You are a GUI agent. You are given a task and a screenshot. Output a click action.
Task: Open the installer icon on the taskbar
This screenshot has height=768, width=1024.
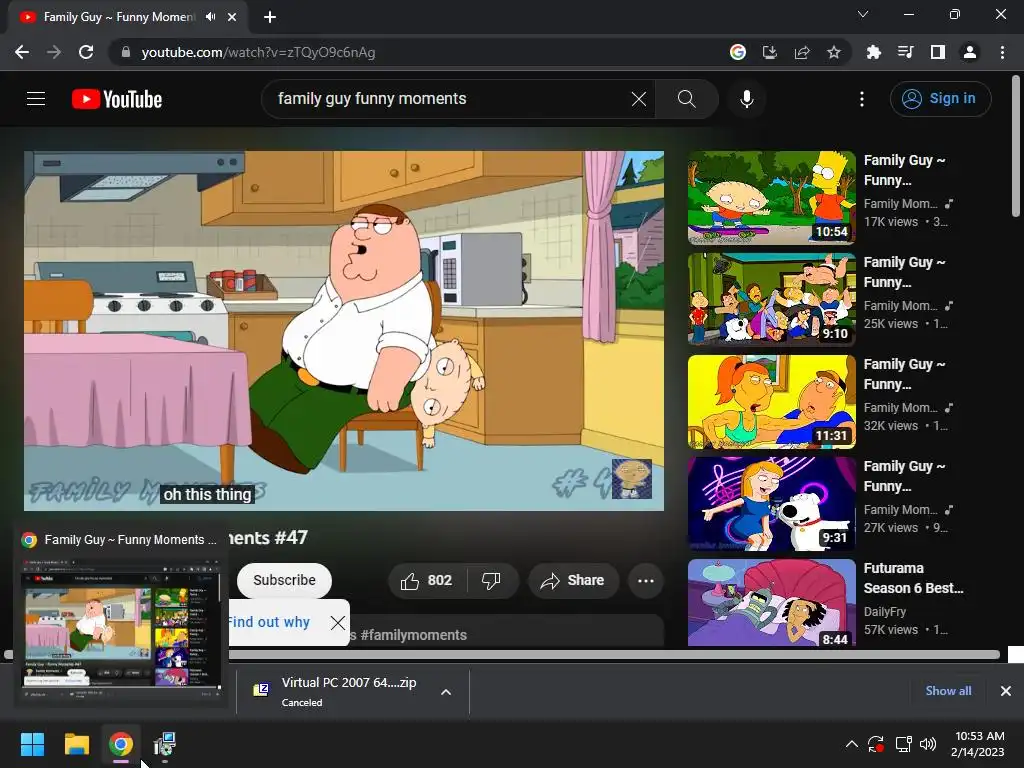165,744
